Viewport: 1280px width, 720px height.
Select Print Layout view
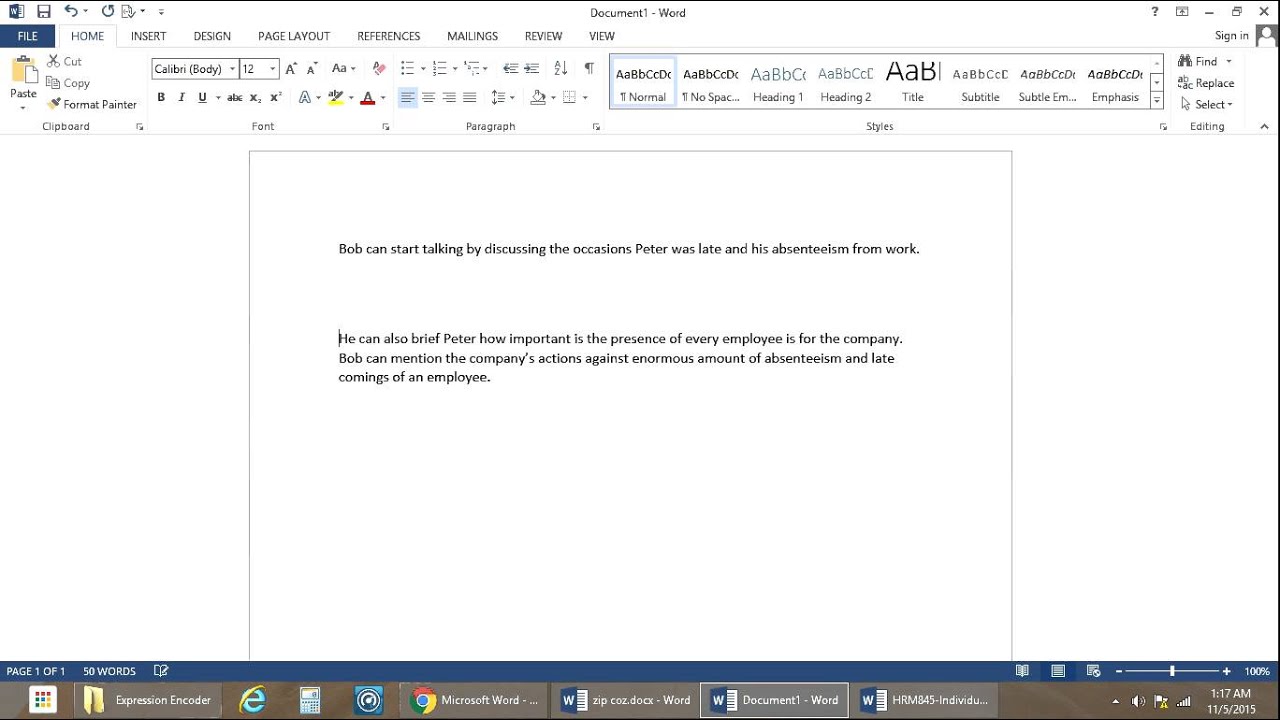1058,671
